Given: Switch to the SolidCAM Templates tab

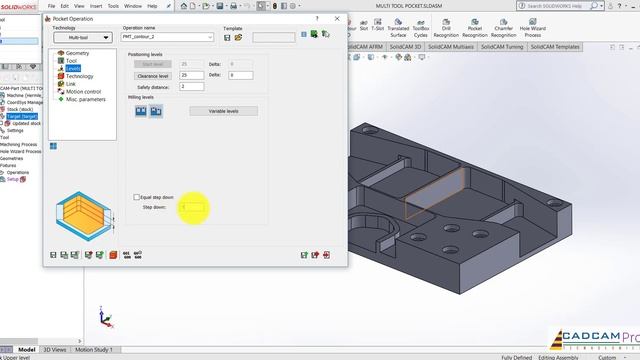Looking at the screenshot, I should (555, 47).
